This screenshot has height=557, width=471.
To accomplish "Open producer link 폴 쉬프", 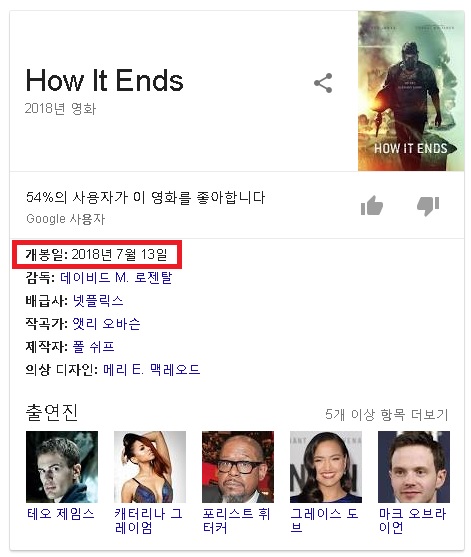I will [93, 346].
